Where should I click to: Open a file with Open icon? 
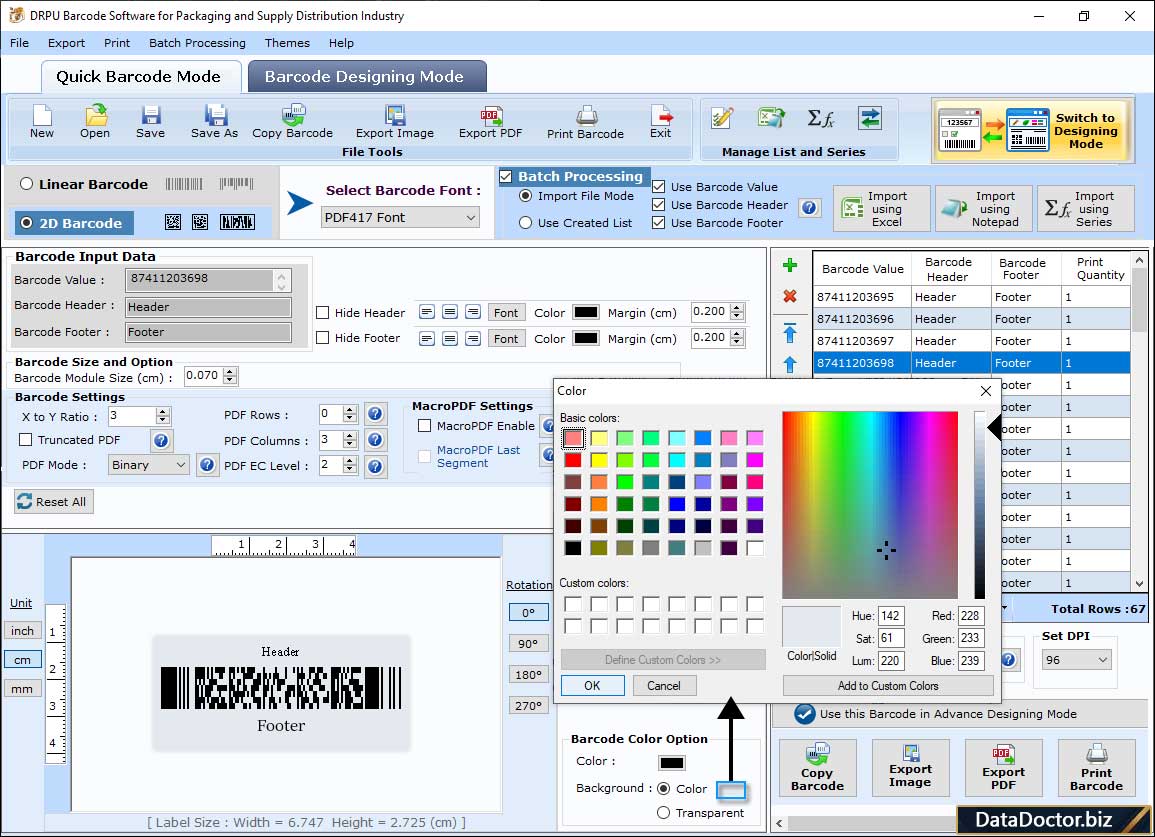click(x=95, y=122)
